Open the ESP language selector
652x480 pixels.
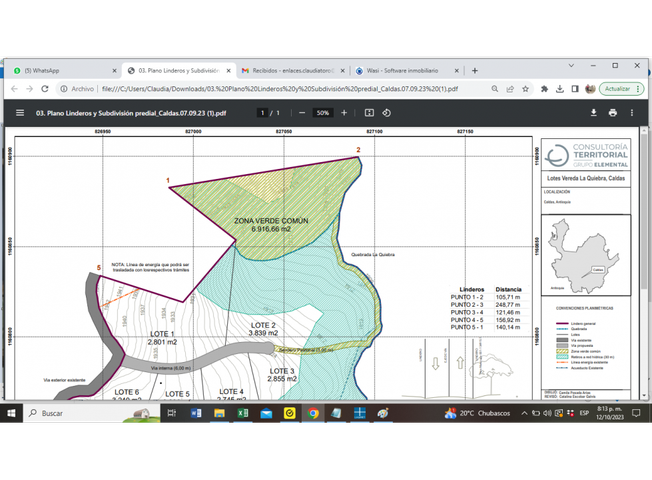584,413
